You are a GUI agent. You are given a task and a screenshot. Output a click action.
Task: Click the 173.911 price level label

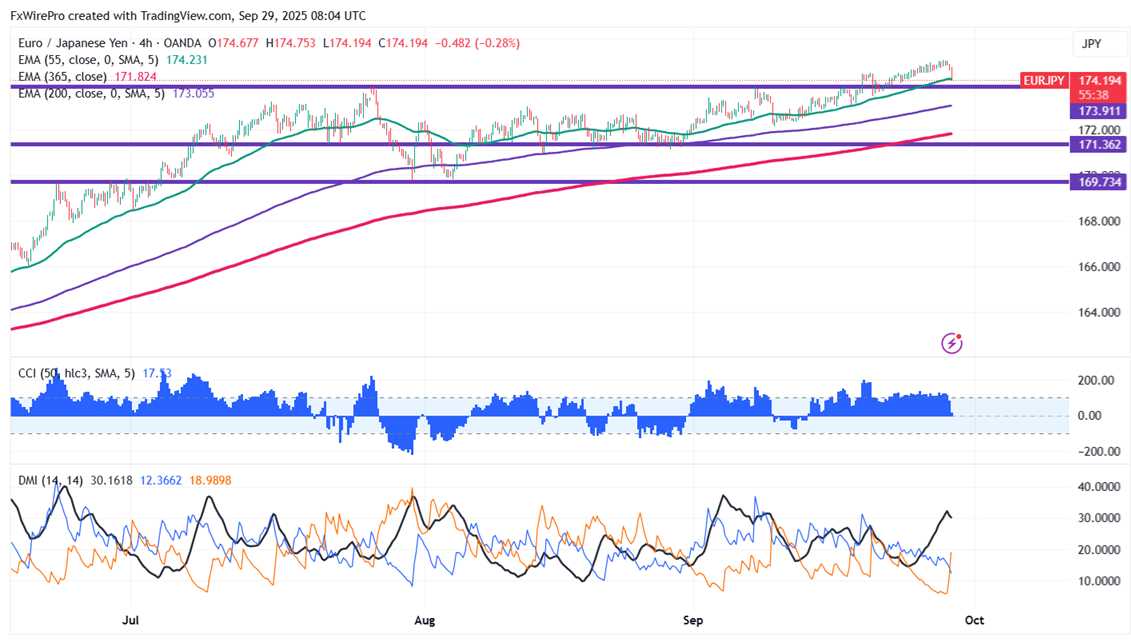coord(1098,111)
